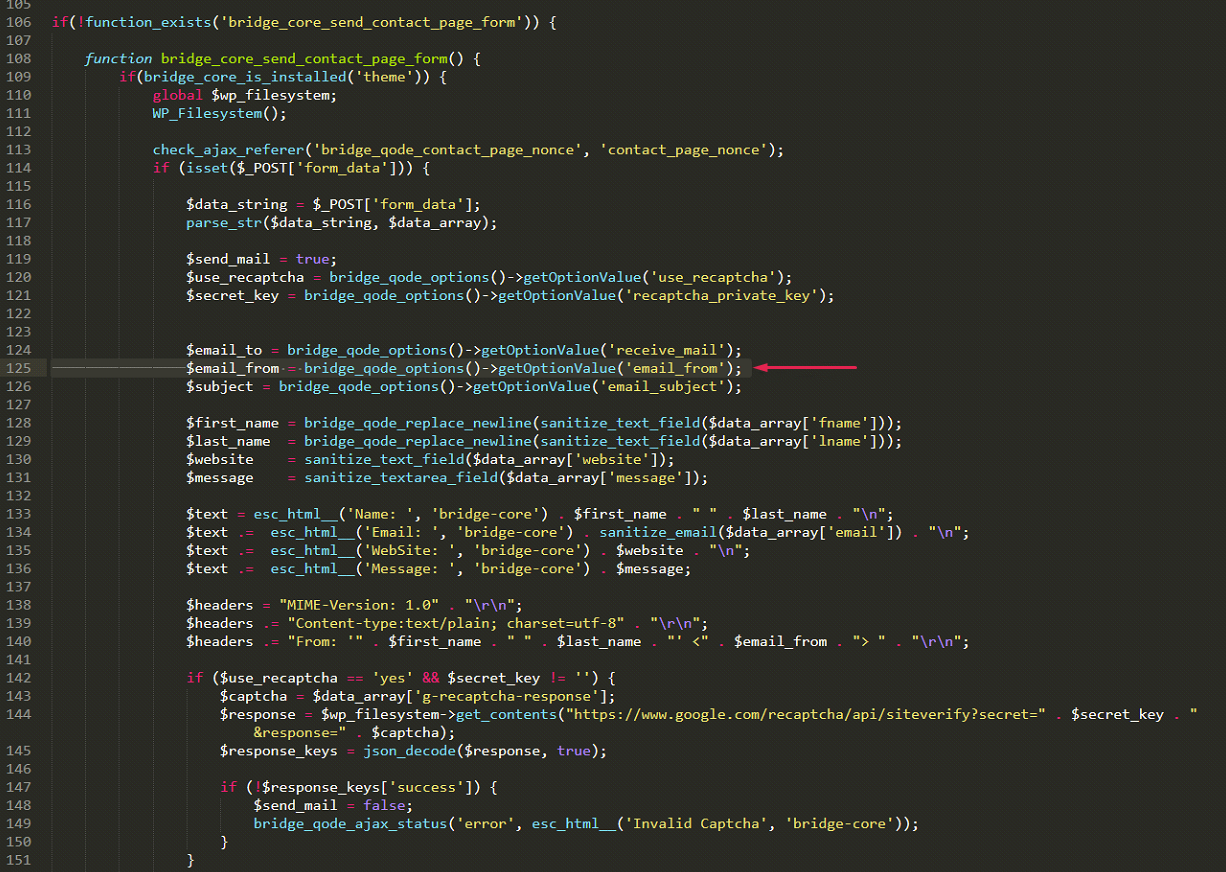
Task: Click check_ajax_referer on line 113
Action: [228, 150]
